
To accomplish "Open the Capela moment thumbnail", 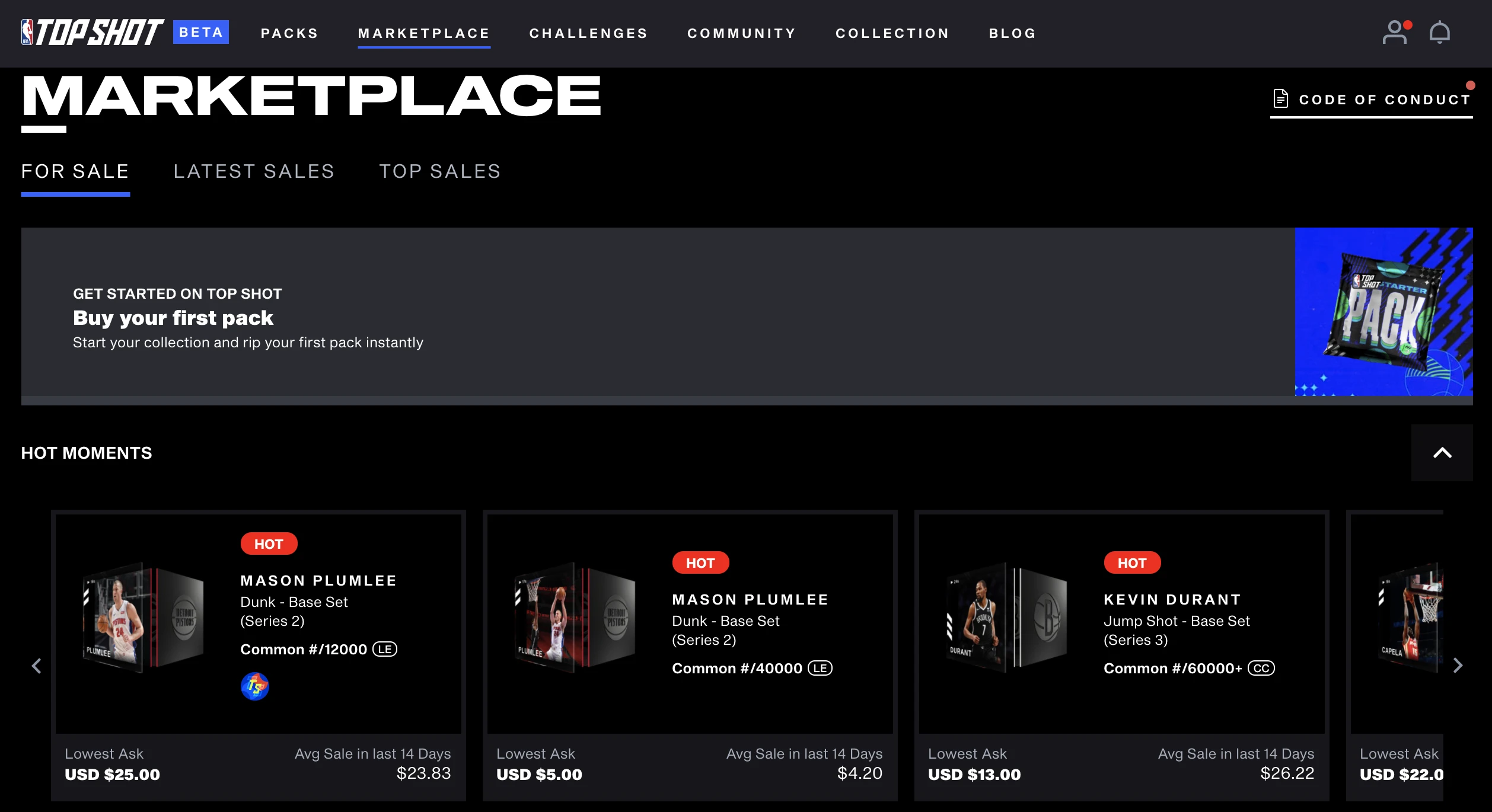I will (x=1410, y=617).
